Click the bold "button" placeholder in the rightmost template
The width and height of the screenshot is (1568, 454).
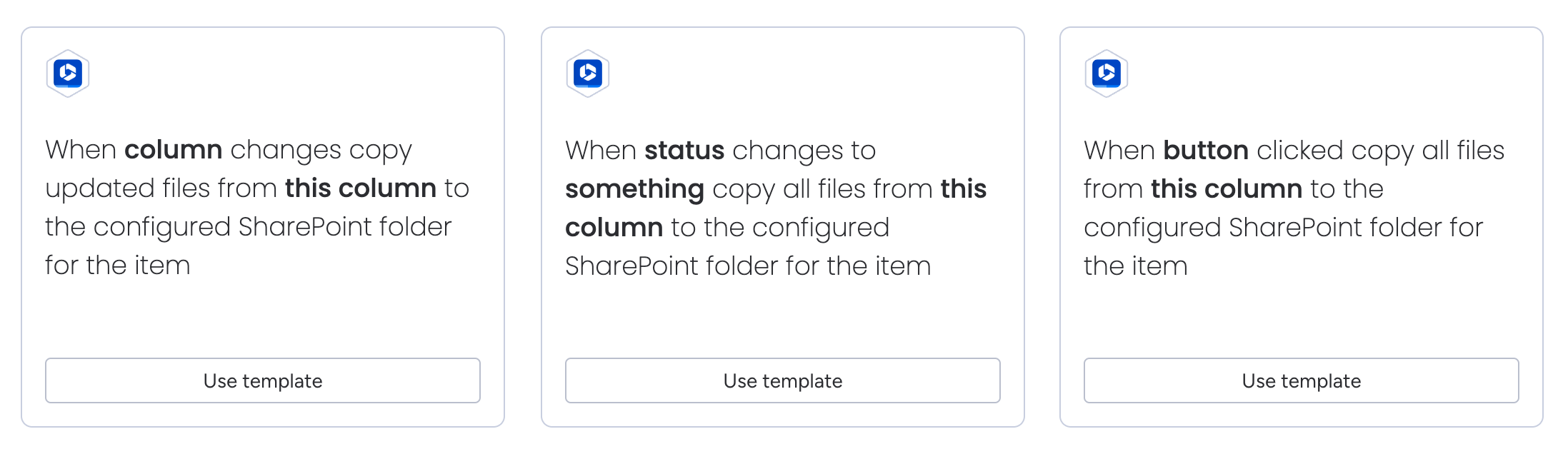click(1205, 150)
